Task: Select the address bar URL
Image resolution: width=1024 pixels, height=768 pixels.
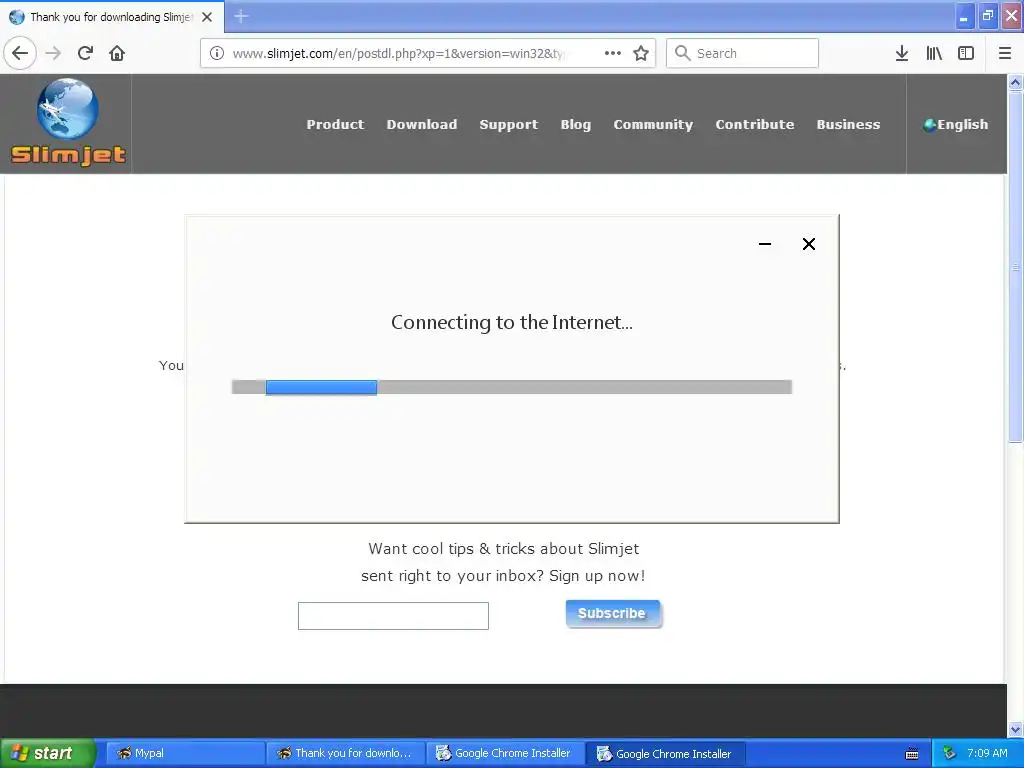Action: [x=398, y=53]
